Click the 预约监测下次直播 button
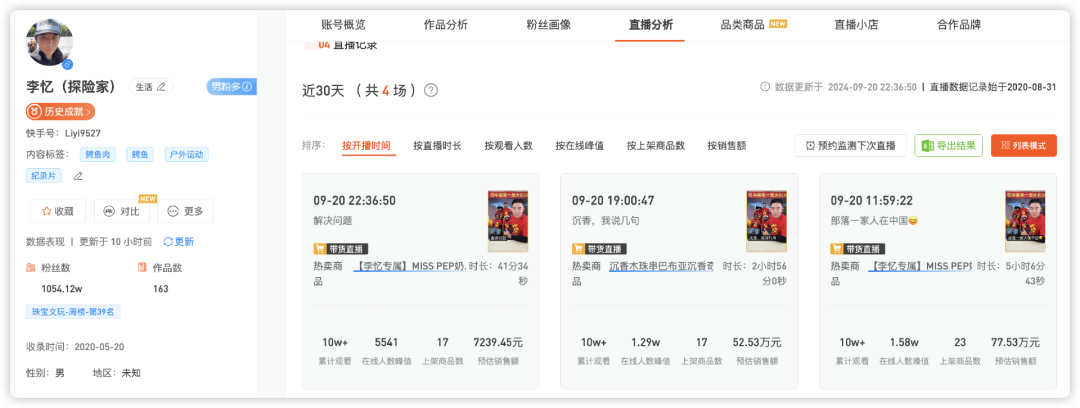The height and width of the screenshot is (408, 1080). (x=851, y=146)
